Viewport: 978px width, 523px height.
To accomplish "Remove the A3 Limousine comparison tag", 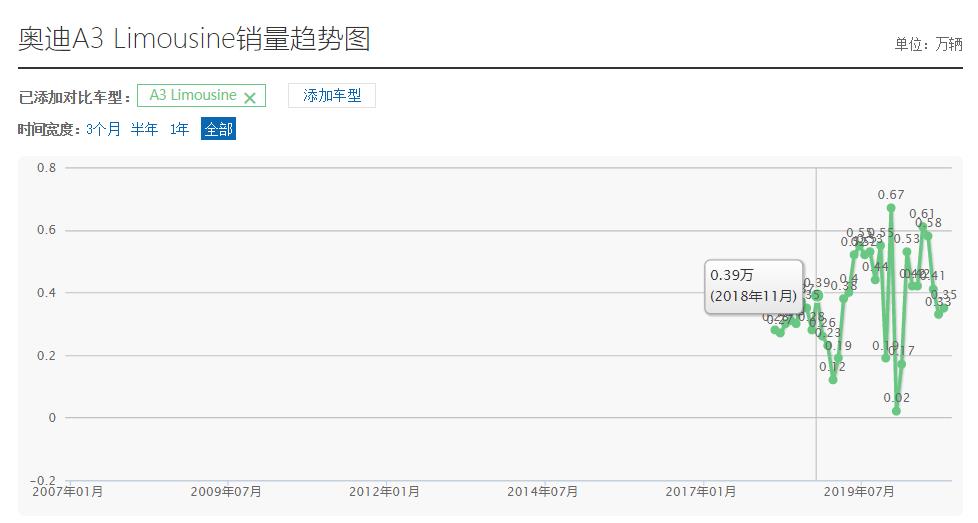I will (x=250, y=98).
